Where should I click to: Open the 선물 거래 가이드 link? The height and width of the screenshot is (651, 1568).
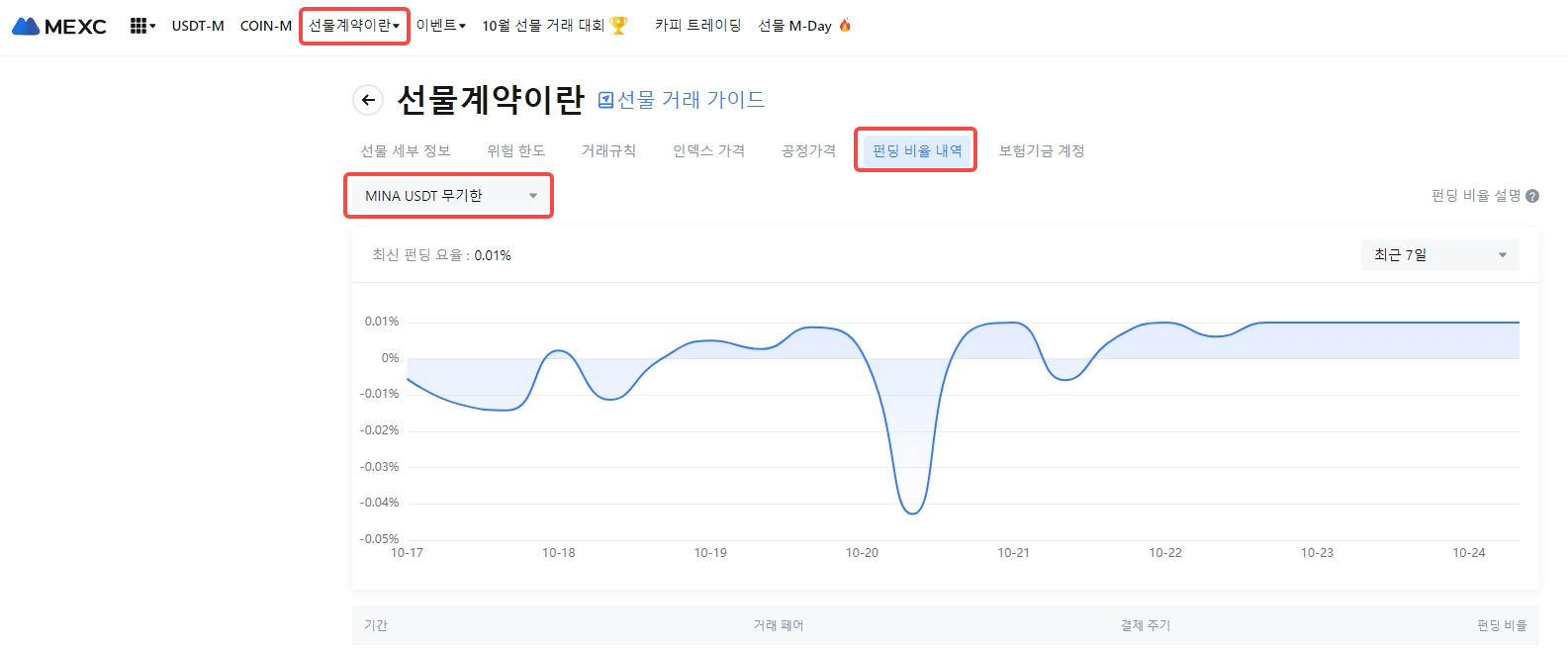[x=691, y=99]
